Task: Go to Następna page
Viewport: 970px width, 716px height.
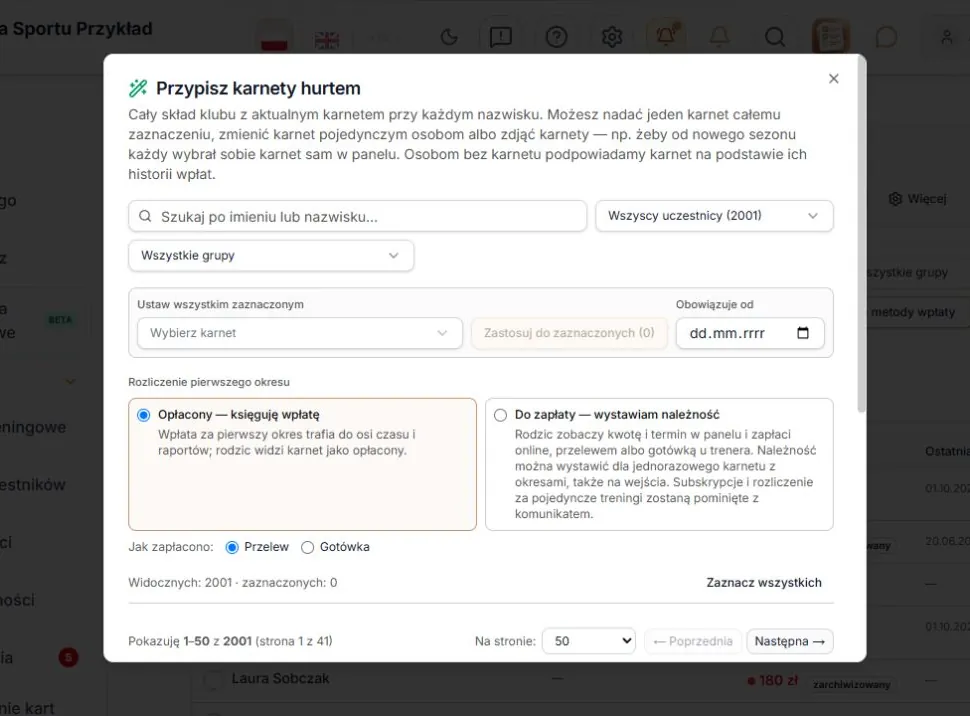Action: (x=790, y=641)
